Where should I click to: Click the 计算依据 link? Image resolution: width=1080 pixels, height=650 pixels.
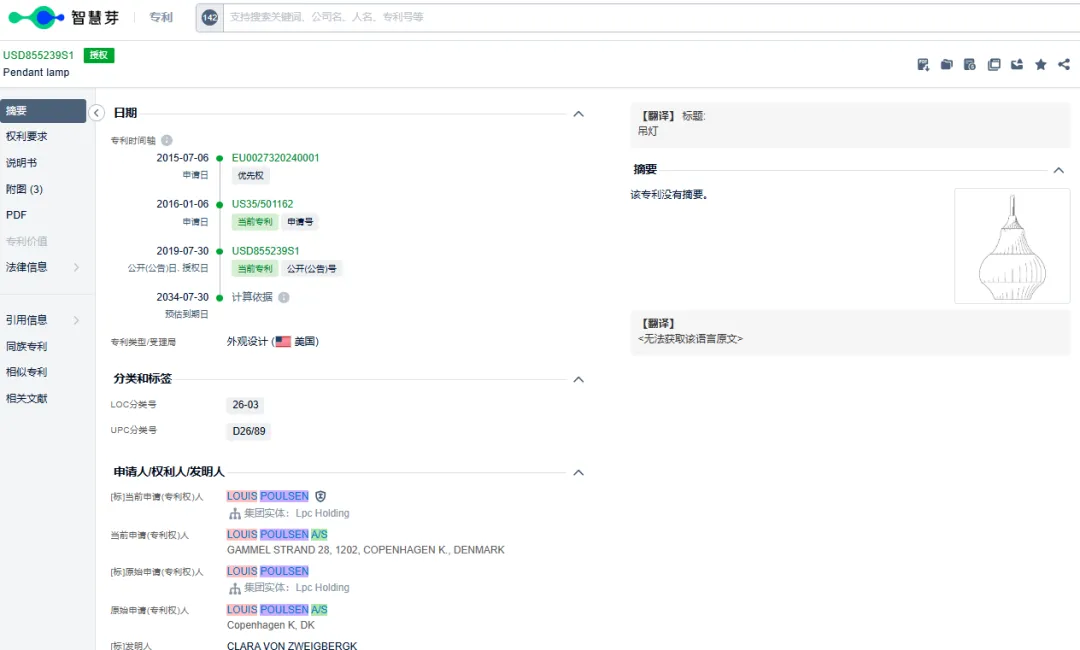click(252, 297)
